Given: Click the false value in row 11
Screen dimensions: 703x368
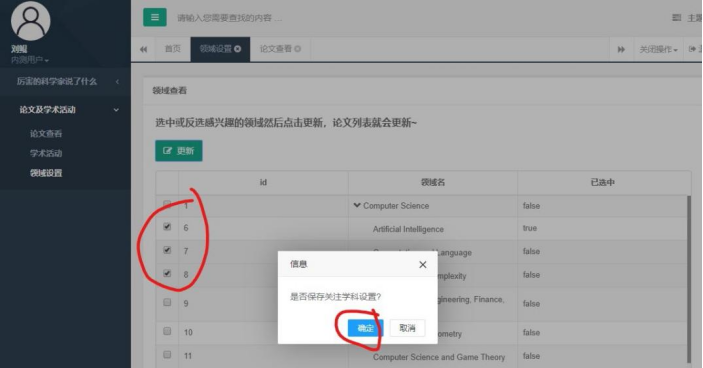Looking at the screenshot, I should coord(531,356).
